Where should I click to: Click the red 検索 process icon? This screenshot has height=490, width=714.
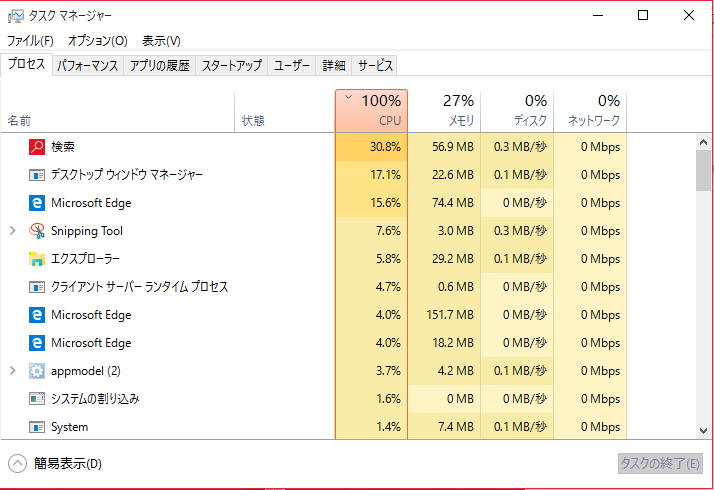click(37, 147)
